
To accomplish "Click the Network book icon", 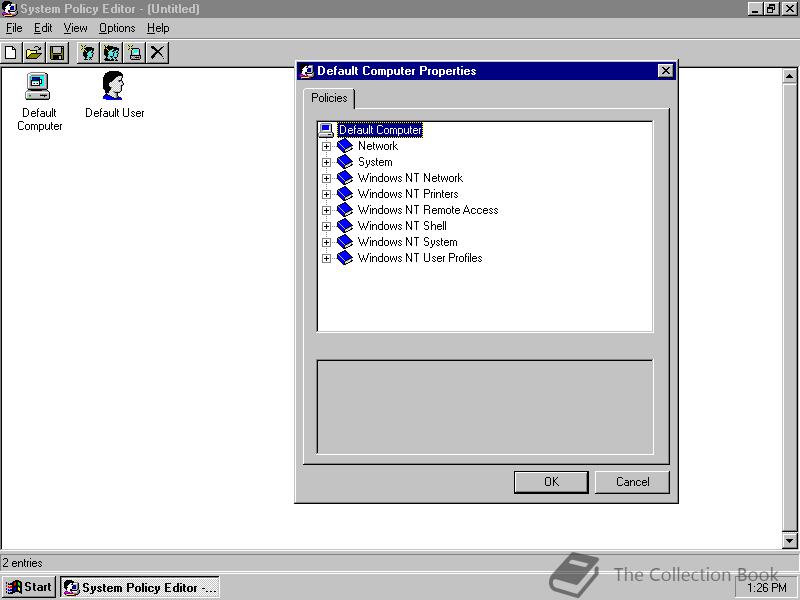I will click(x=345, y=146).
